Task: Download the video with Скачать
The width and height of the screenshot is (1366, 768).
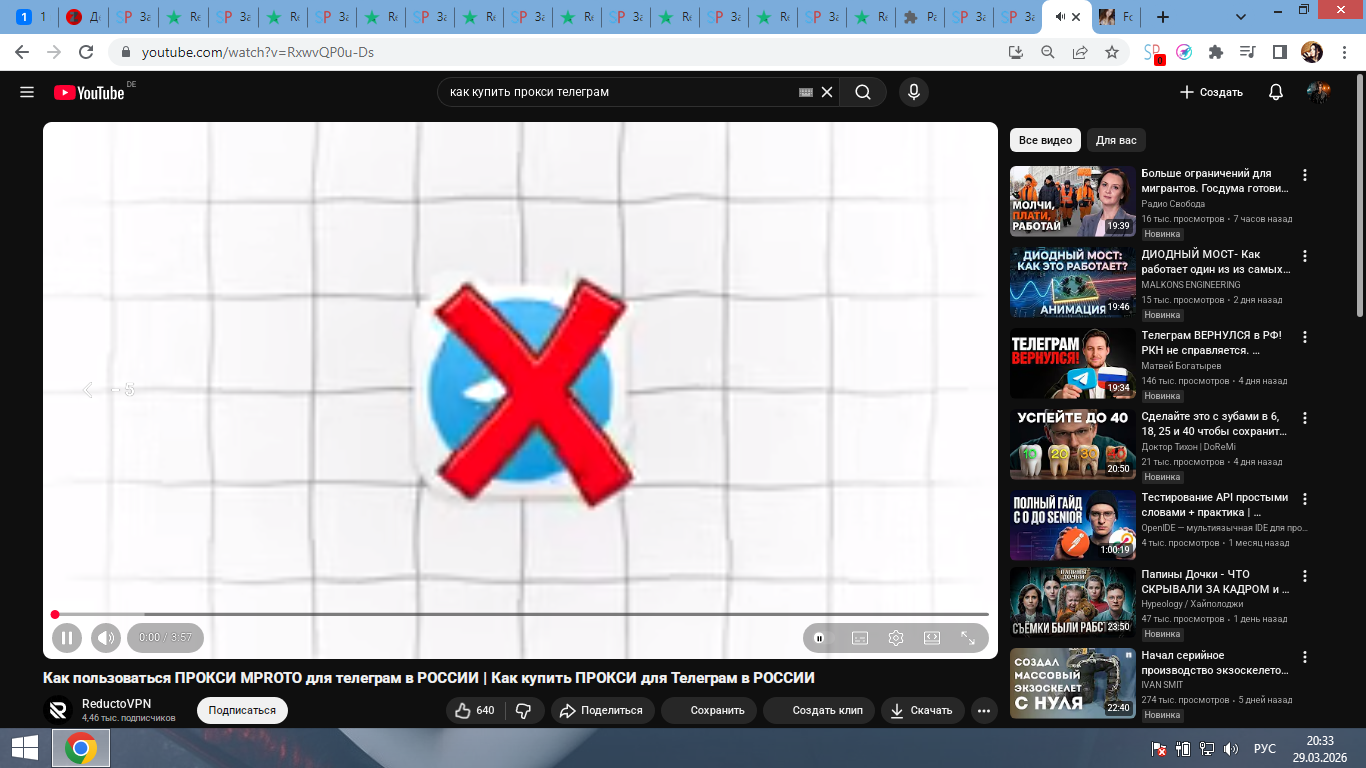Action: pos(923,711)
